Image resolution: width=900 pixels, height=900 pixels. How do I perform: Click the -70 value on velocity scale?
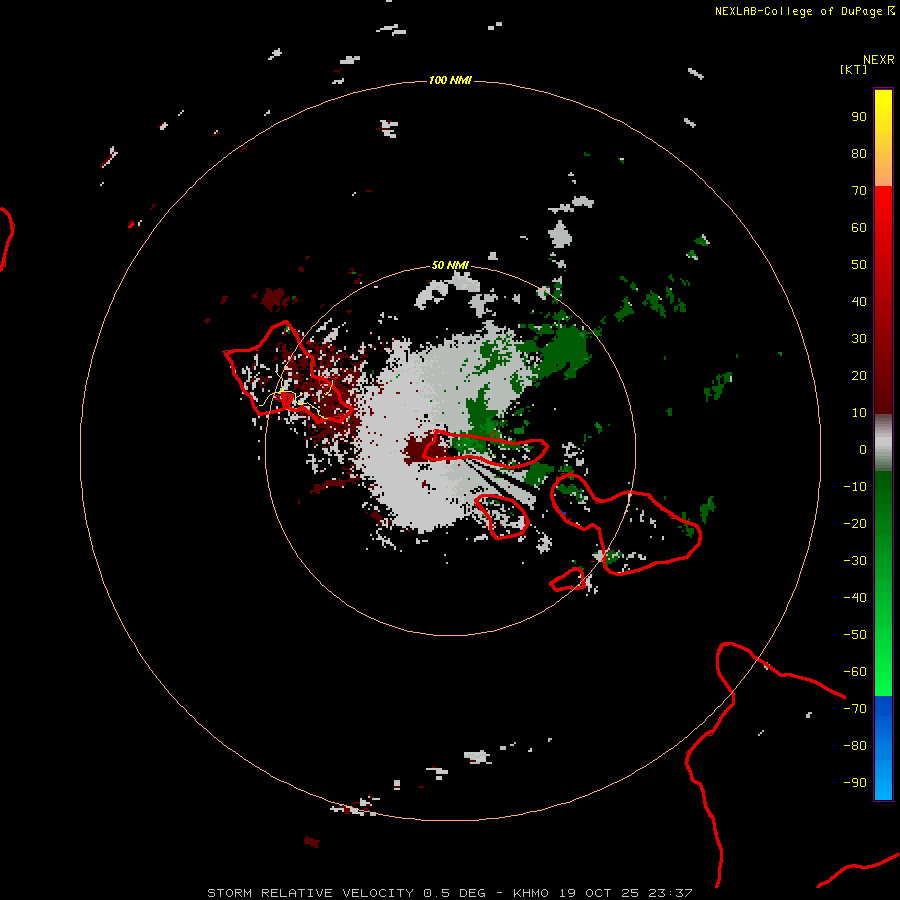pos(855,709)
